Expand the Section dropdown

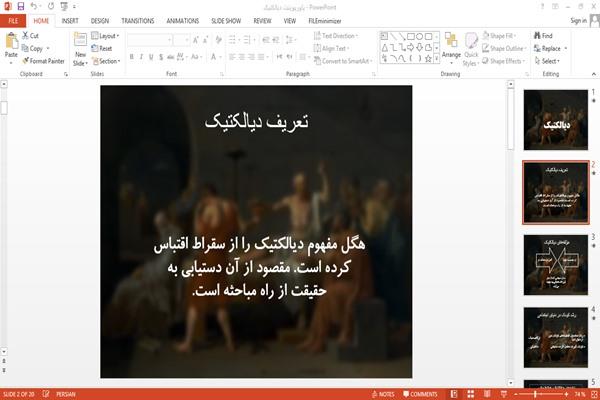[106, 61]
